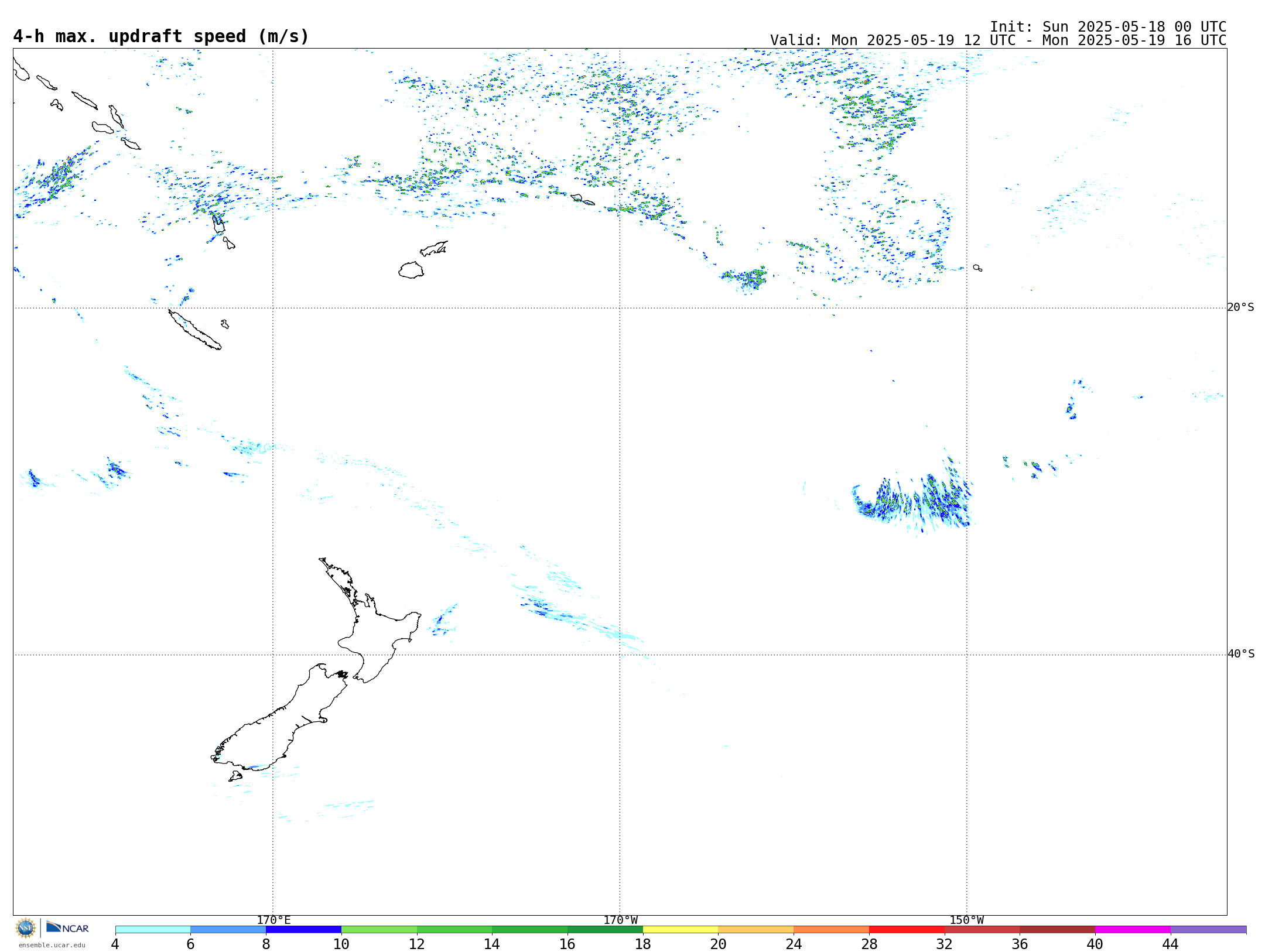The width and height of the screenshot is (1265, 952).
Task: Pick the orange 24–28 colorbar segment
Action: pos(831,930)
